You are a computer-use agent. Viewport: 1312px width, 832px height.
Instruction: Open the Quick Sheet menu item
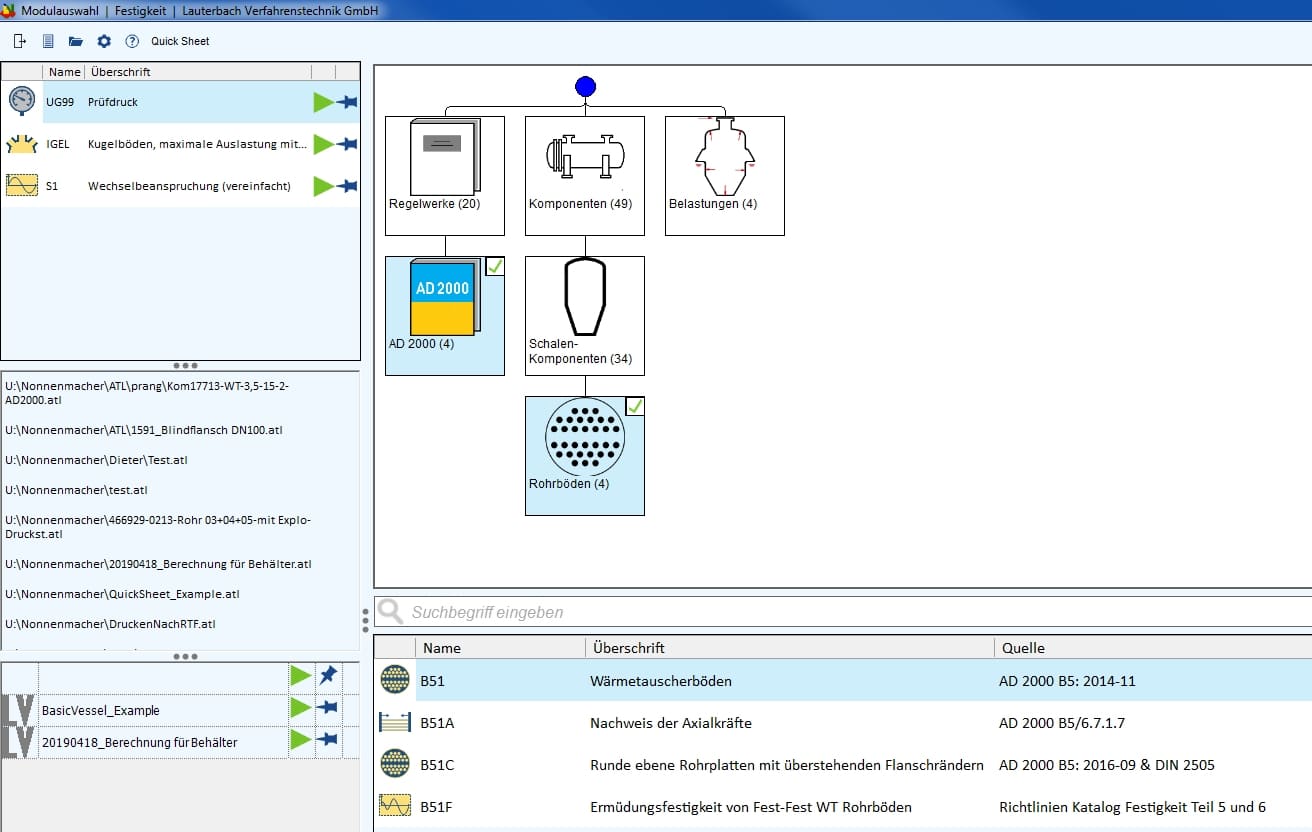[181, 41]
